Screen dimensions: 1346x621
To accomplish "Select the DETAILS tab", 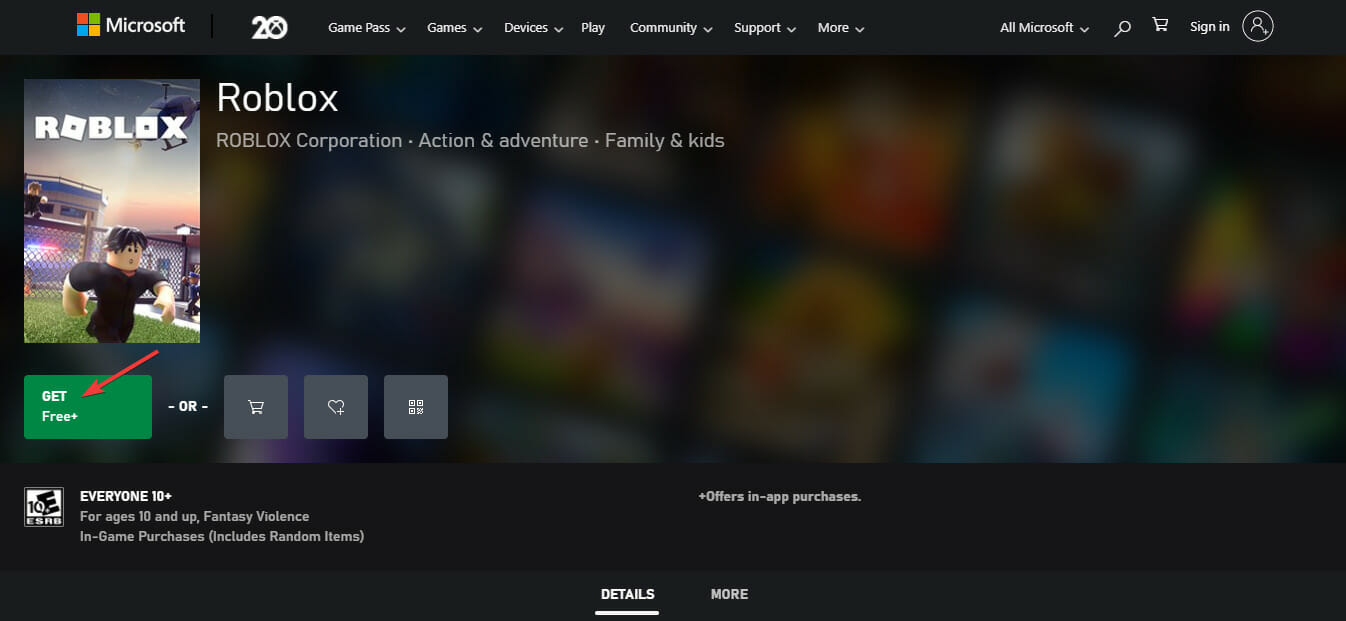I will click(627, 593).
